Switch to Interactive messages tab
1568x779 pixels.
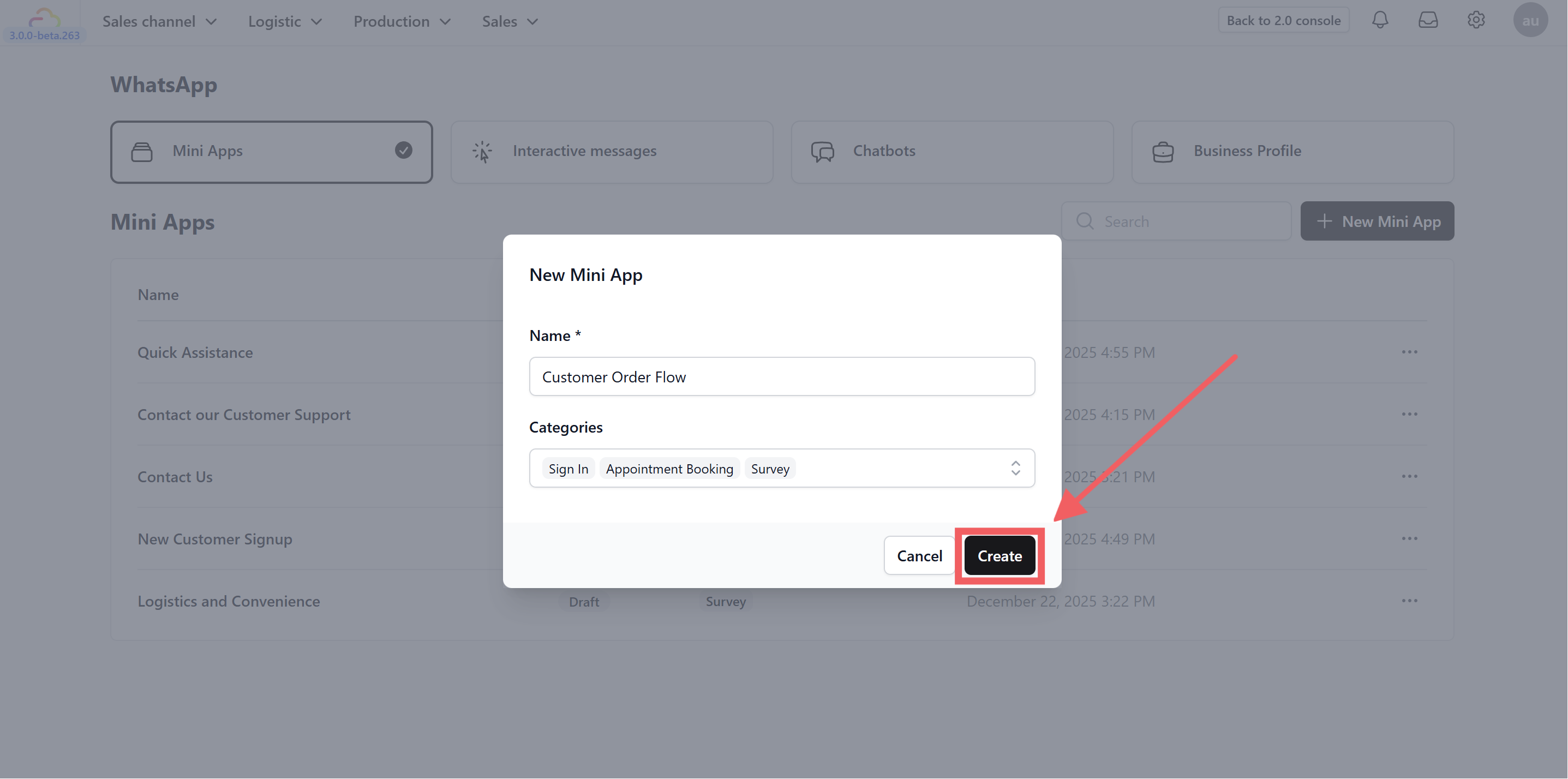[612, 152]
